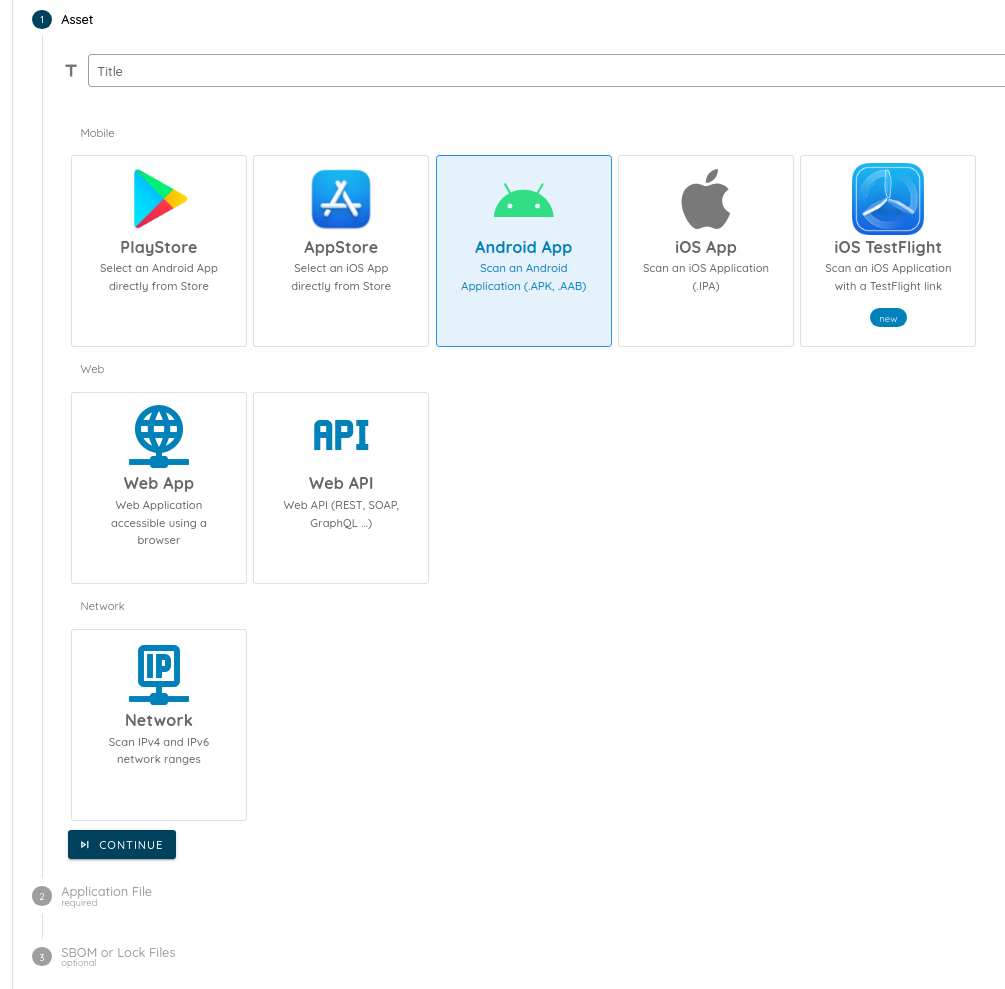Click the Web section label
Screen dimensions: 1005x989
(92, 369)
